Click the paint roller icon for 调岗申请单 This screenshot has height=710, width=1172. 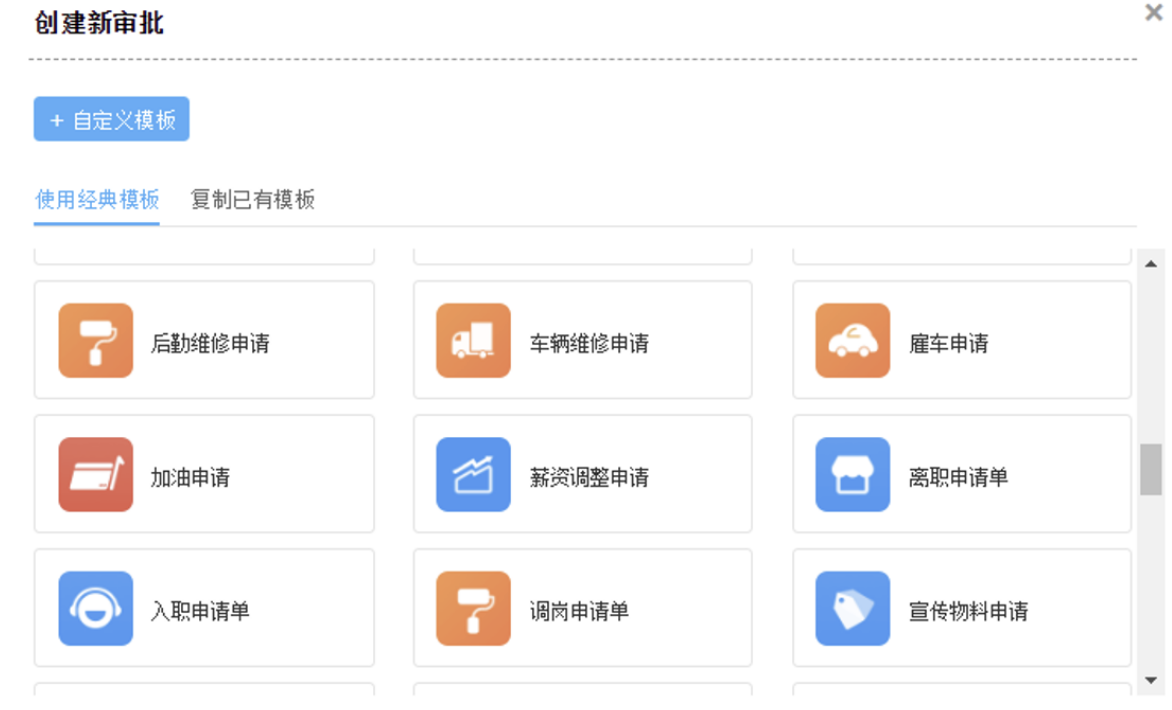[x=473, y=608]
